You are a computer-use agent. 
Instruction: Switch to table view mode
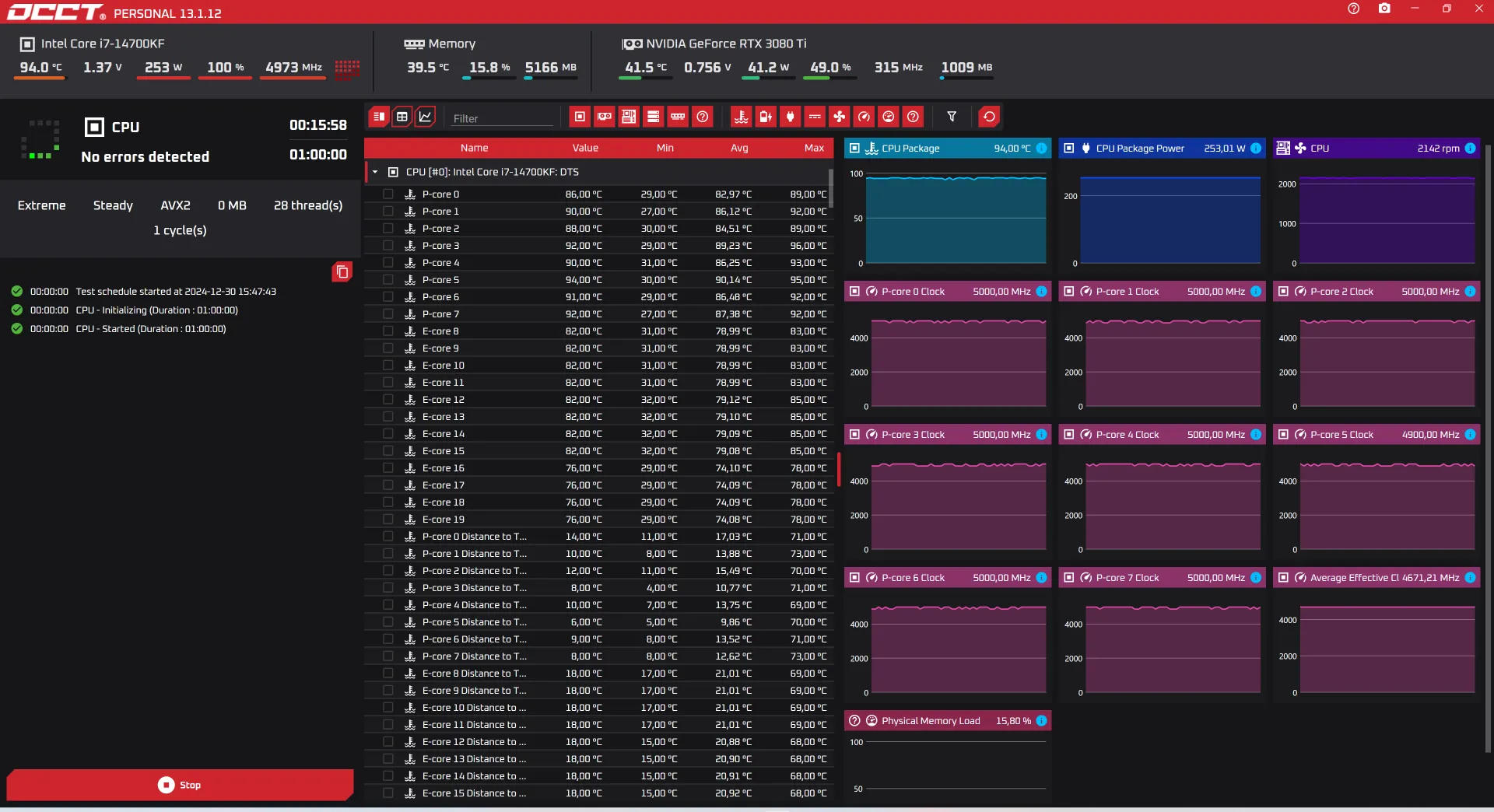tap(402, 117)
